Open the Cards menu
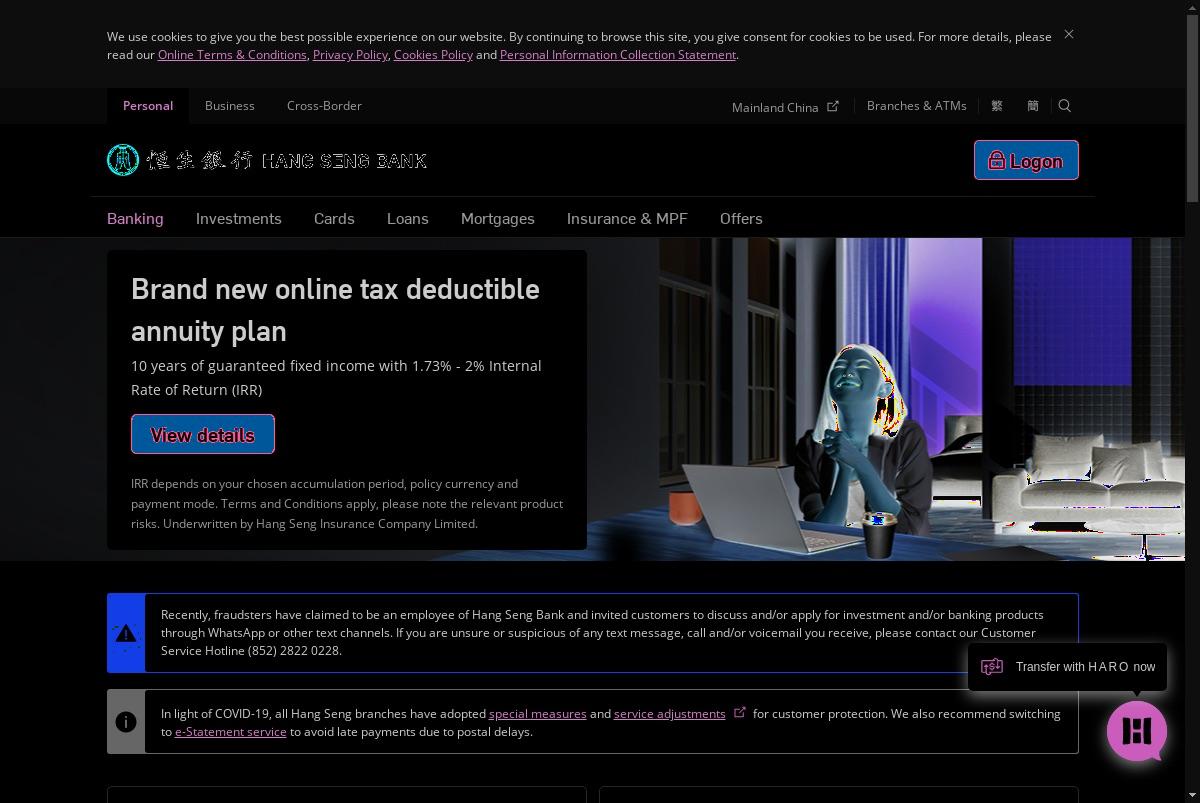1200x803 pixels. [334, 218]
